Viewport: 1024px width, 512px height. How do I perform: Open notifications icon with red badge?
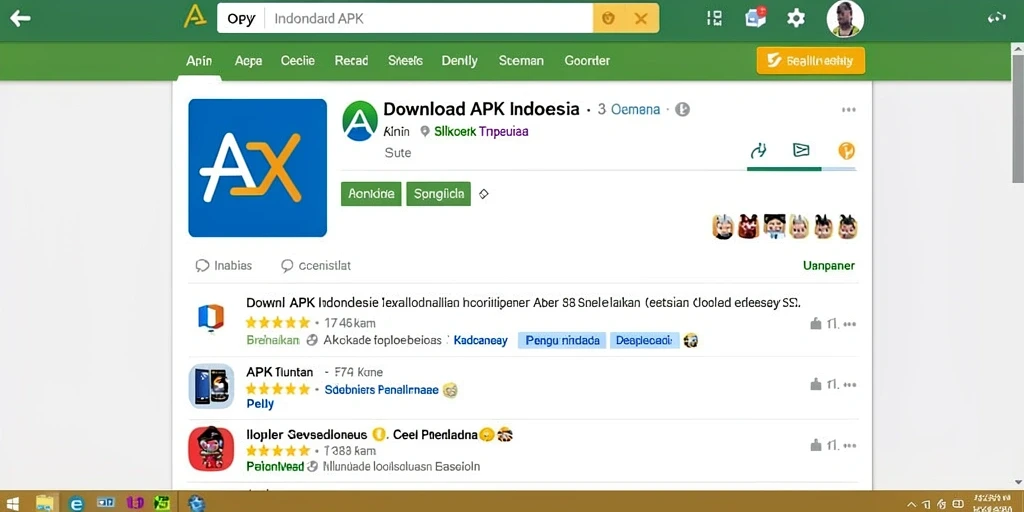[756, 17]
